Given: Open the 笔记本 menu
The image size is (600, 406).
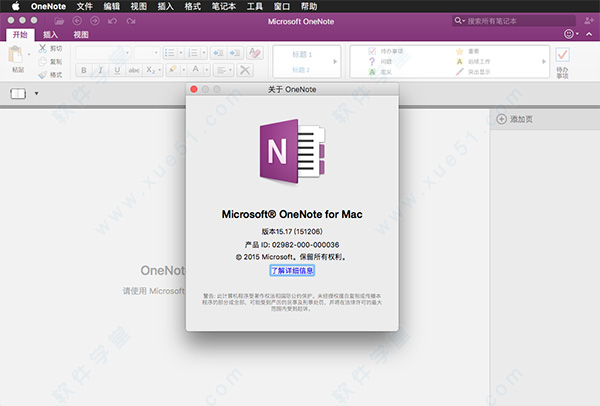Looking at the screenshot, I should tap(224, 6).
